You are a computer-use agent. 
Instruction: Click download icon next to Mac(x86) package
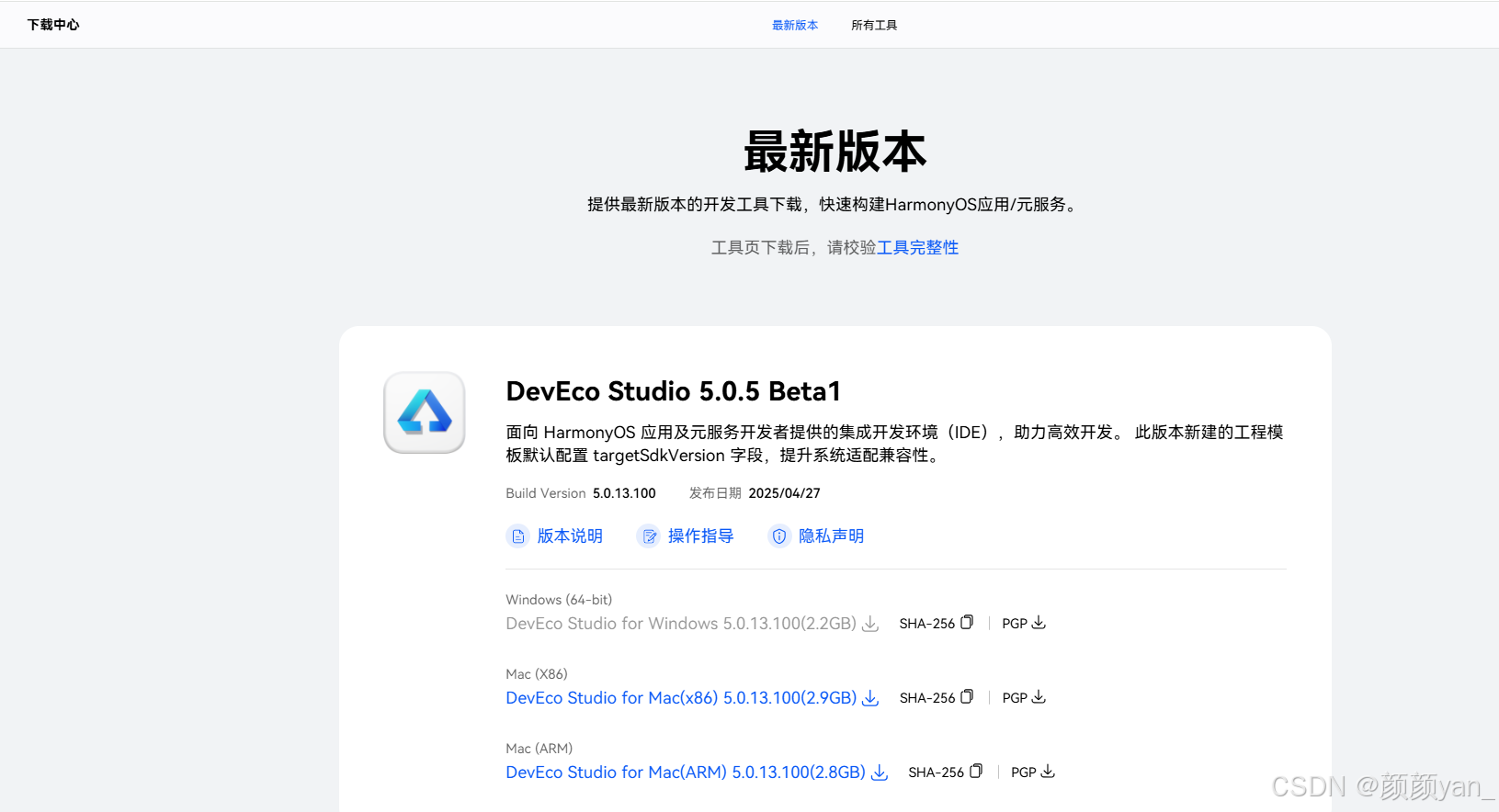pyautogui.click(x=870, y=698)
